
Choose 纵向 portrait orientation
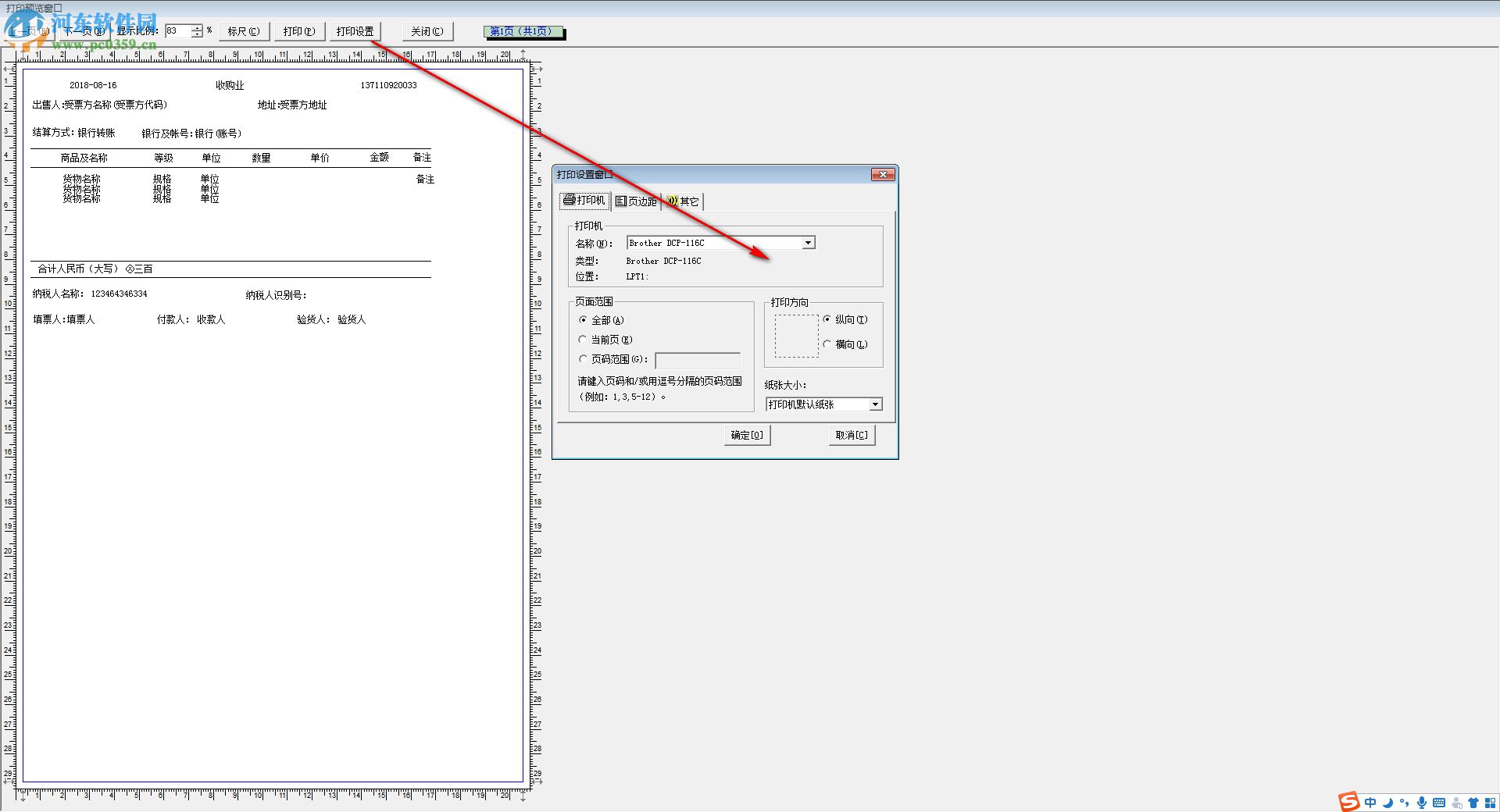[x=827, y=319]
